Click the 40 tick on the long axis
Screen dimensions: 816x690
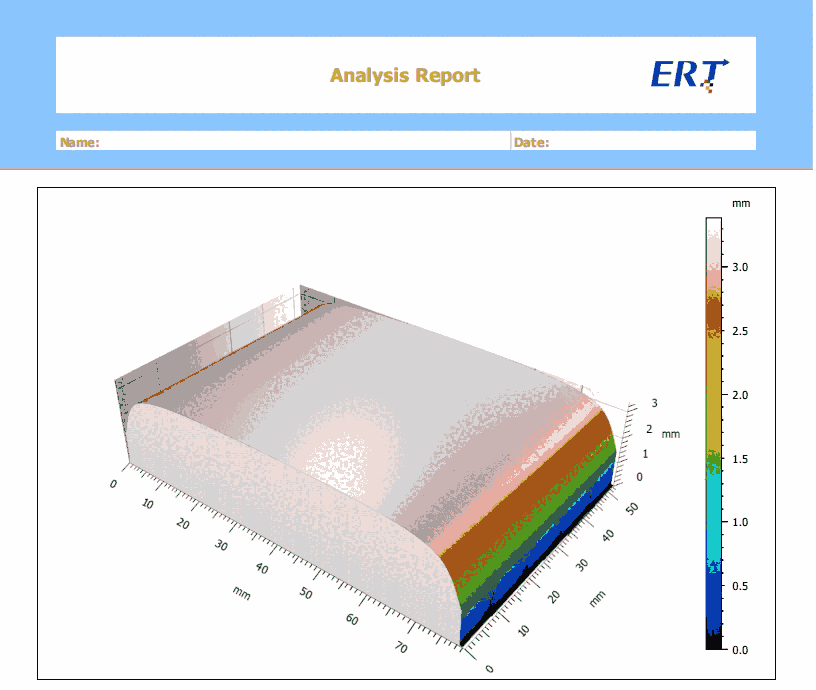tap(262, 568)
